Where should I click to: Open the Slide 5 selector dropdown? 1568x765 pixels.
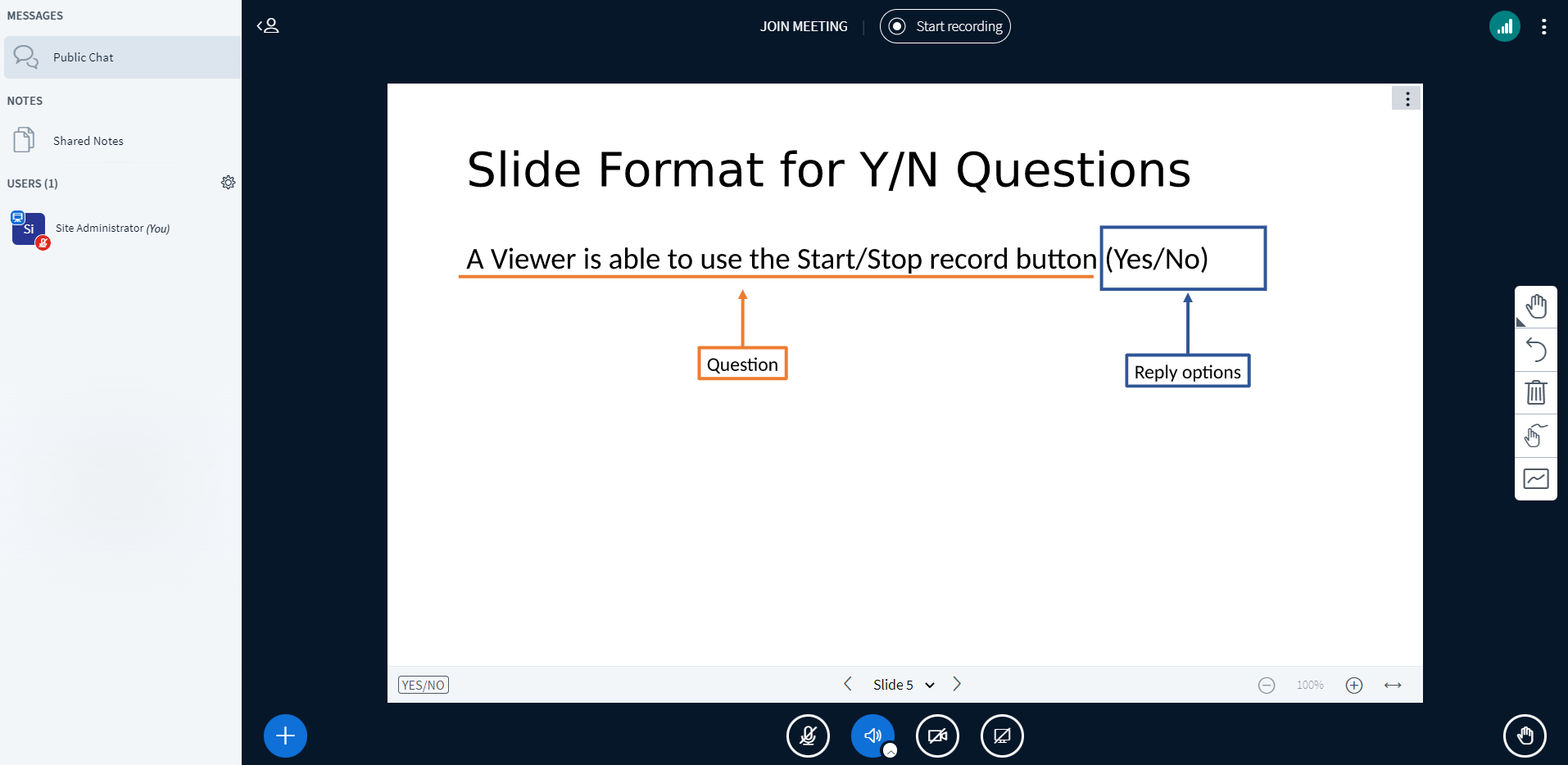tap(903, 685)
